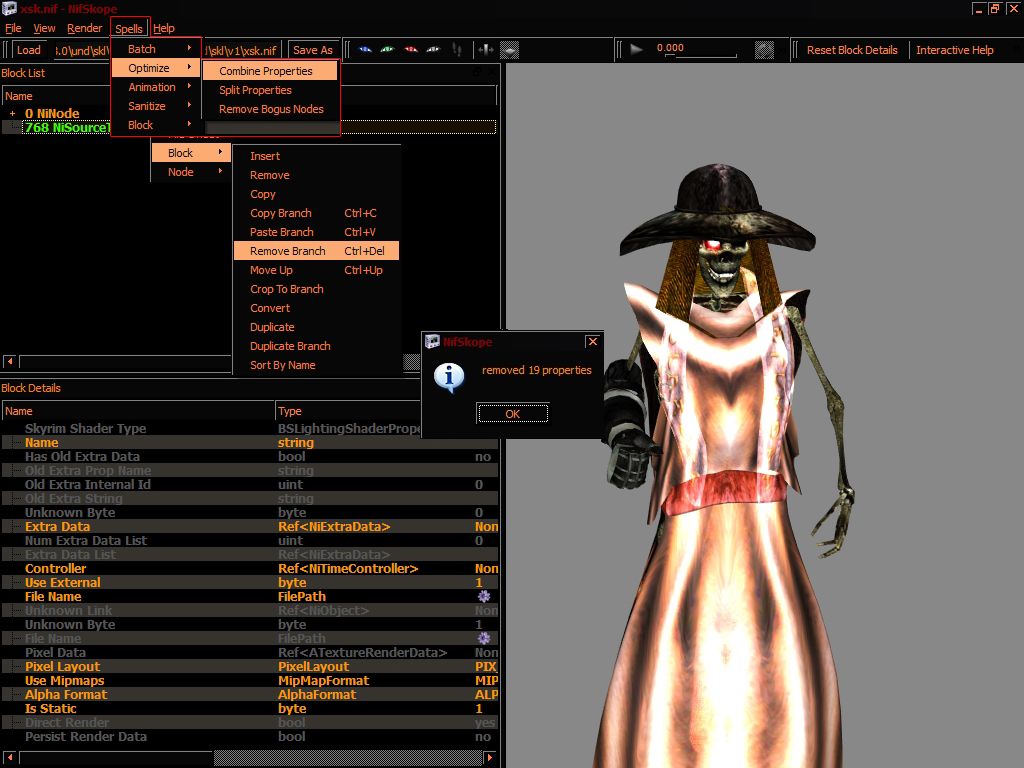
Task: Click the flip/mirror arrows toolbar icon
Action: click(x=485, y=50)
